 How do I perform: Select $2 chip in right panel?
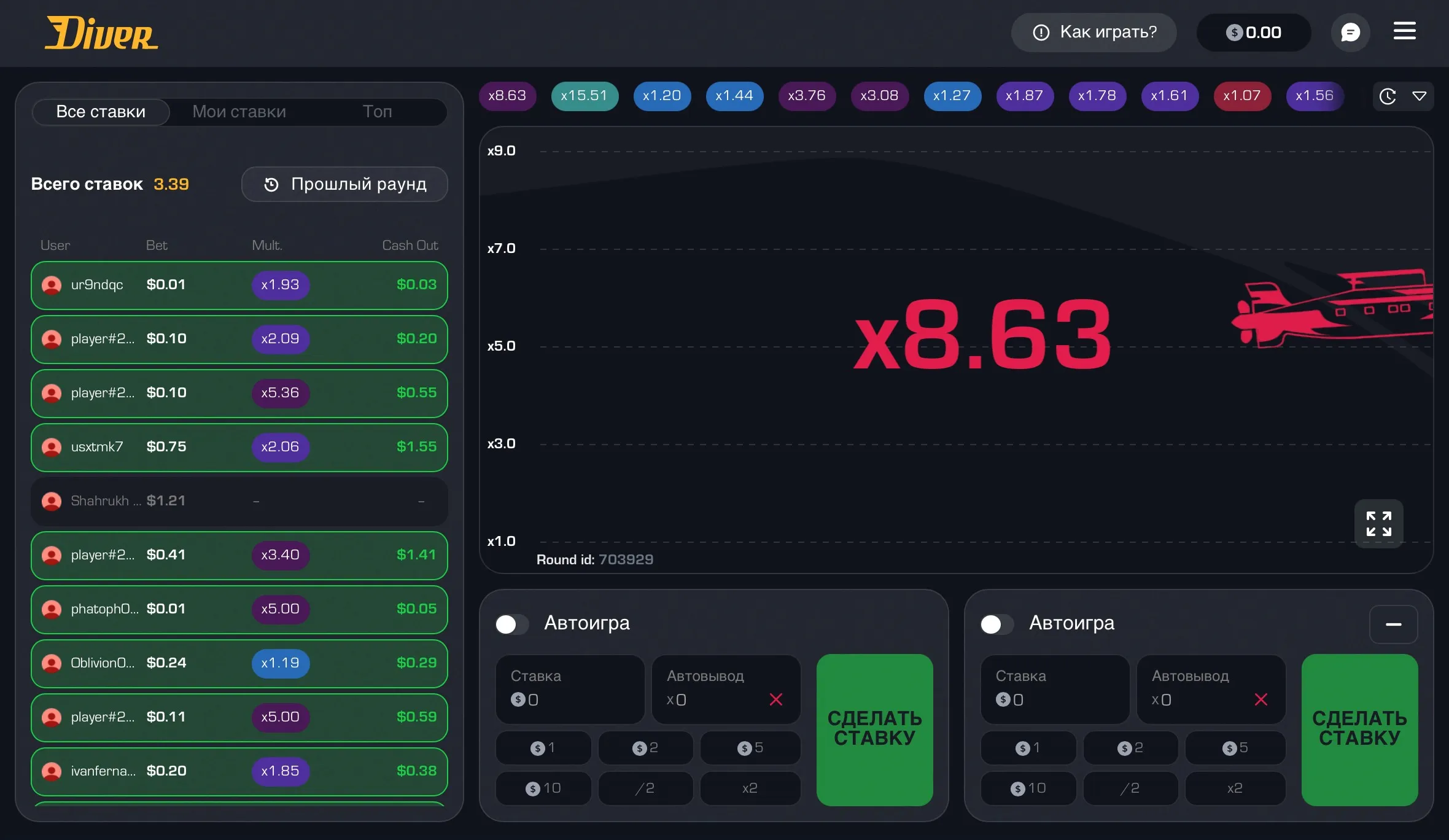tap(1130, 748)
